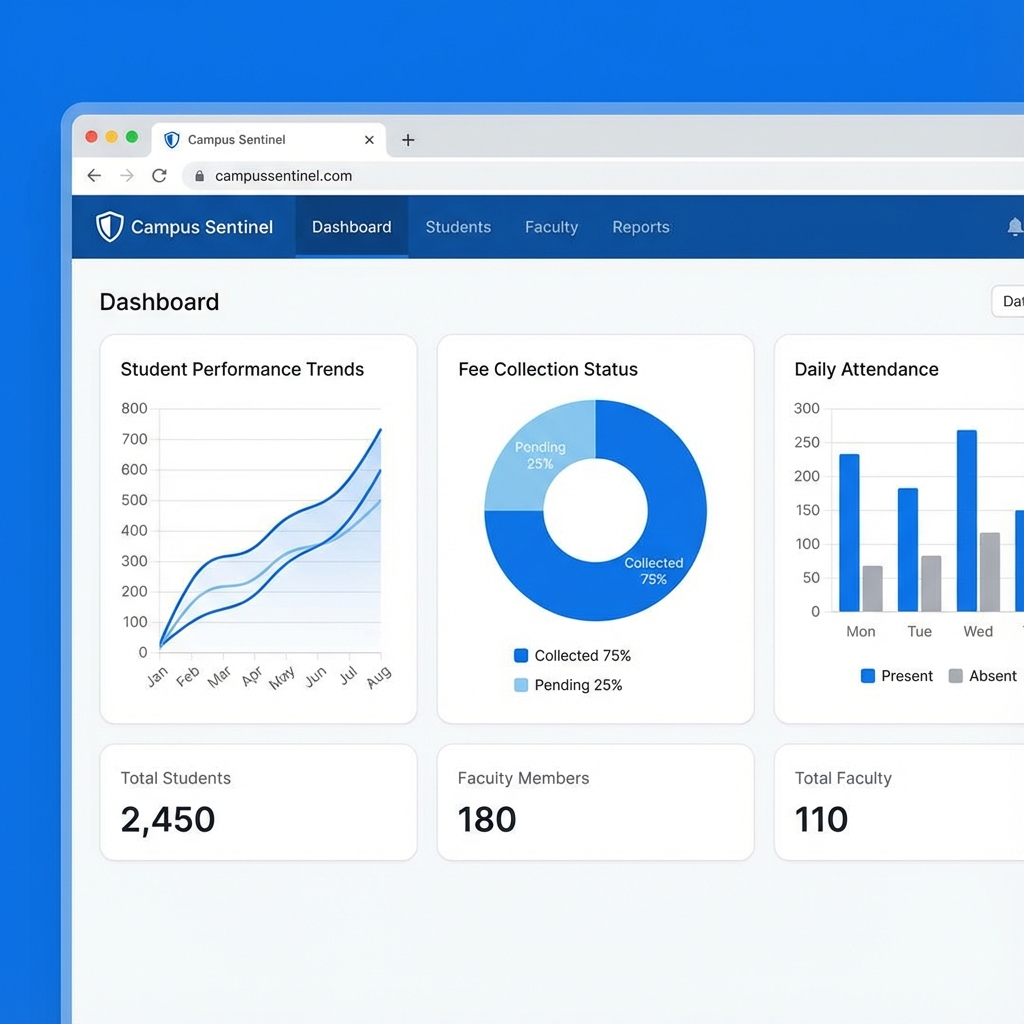Click the Campus Sentinel shield logo
The width and height of the screenshot is (1024, 1024).
pos(108,226)
